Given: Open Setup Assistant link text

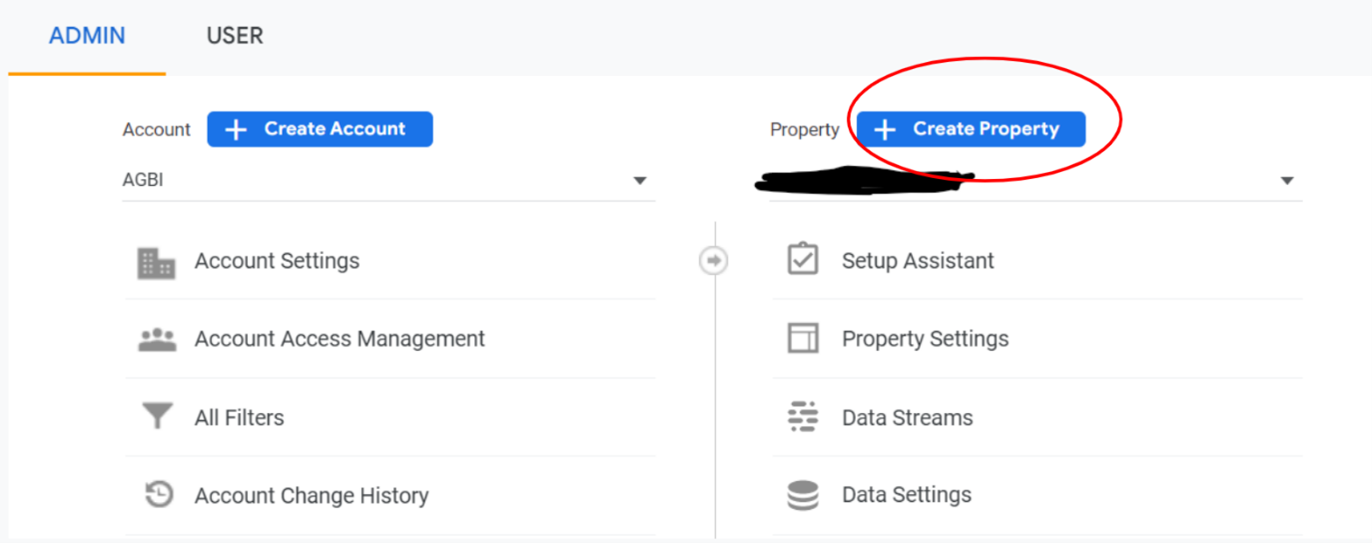Looking at the screenshot, I should pyautogui.click(x=918, y=261).
